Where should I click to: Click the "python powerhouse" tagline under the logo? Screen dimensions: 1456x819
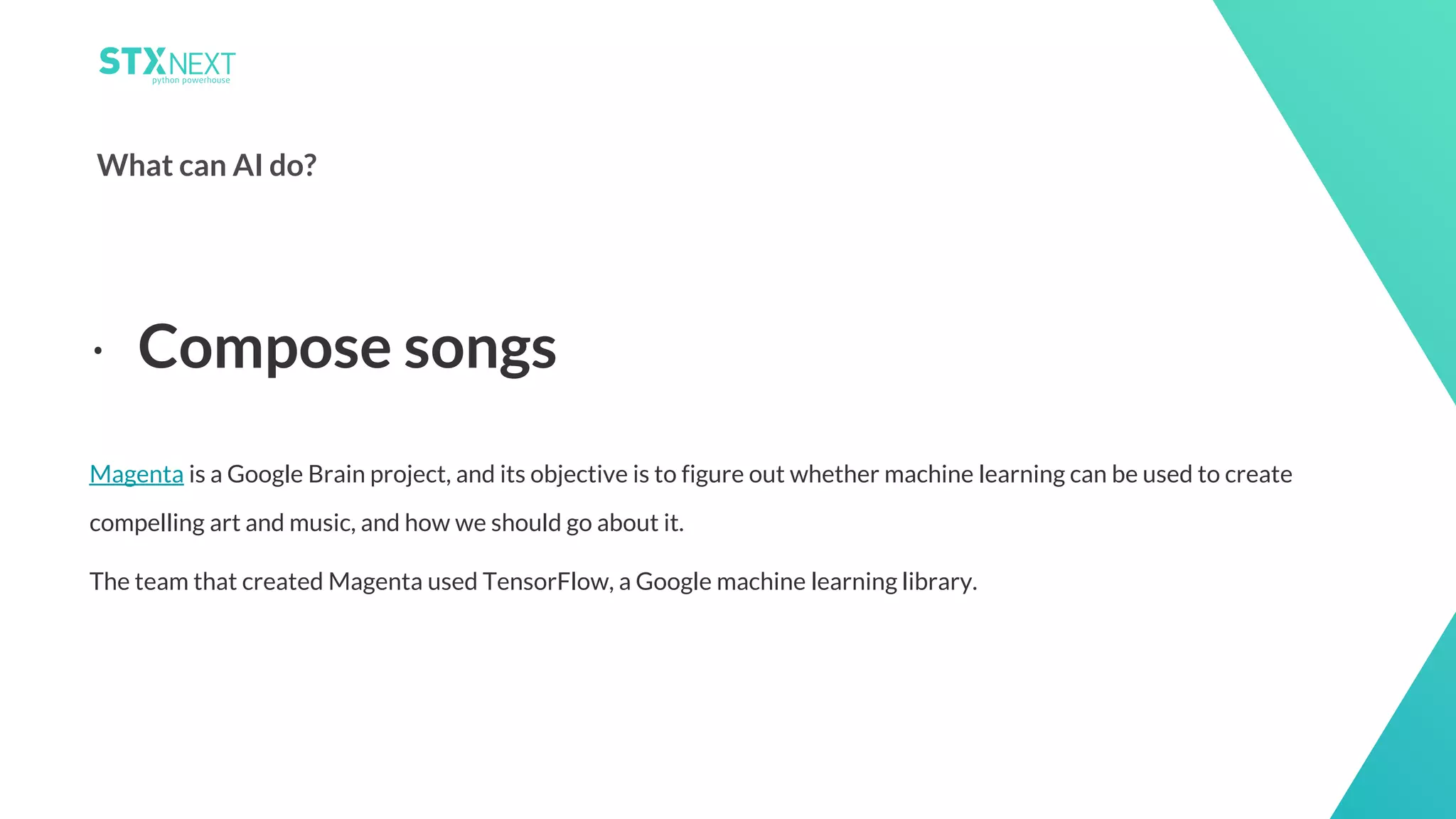[x=191, y=80]
